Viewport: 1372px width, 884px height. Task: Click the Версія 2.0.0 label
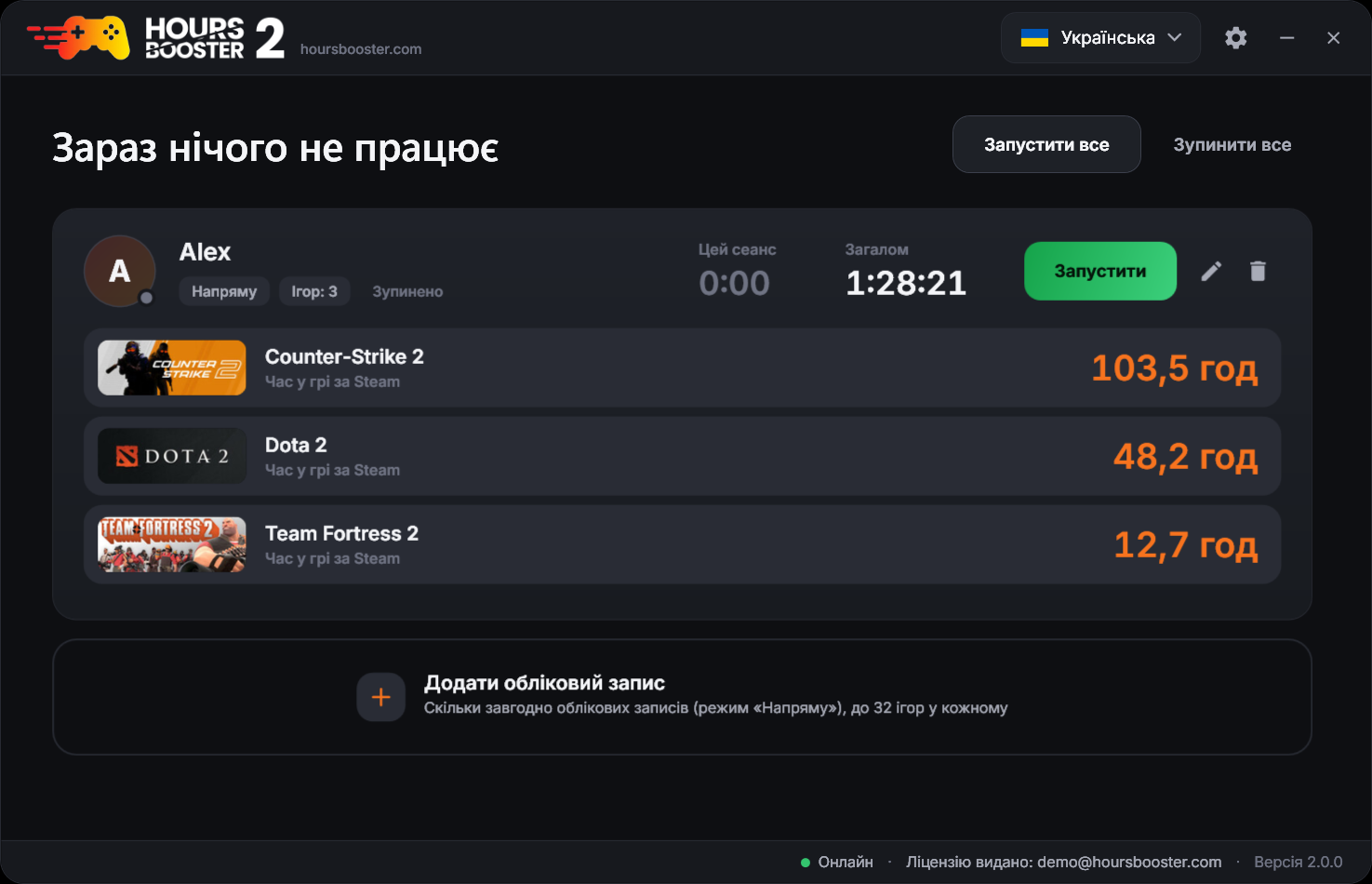tap(1299, 863)
